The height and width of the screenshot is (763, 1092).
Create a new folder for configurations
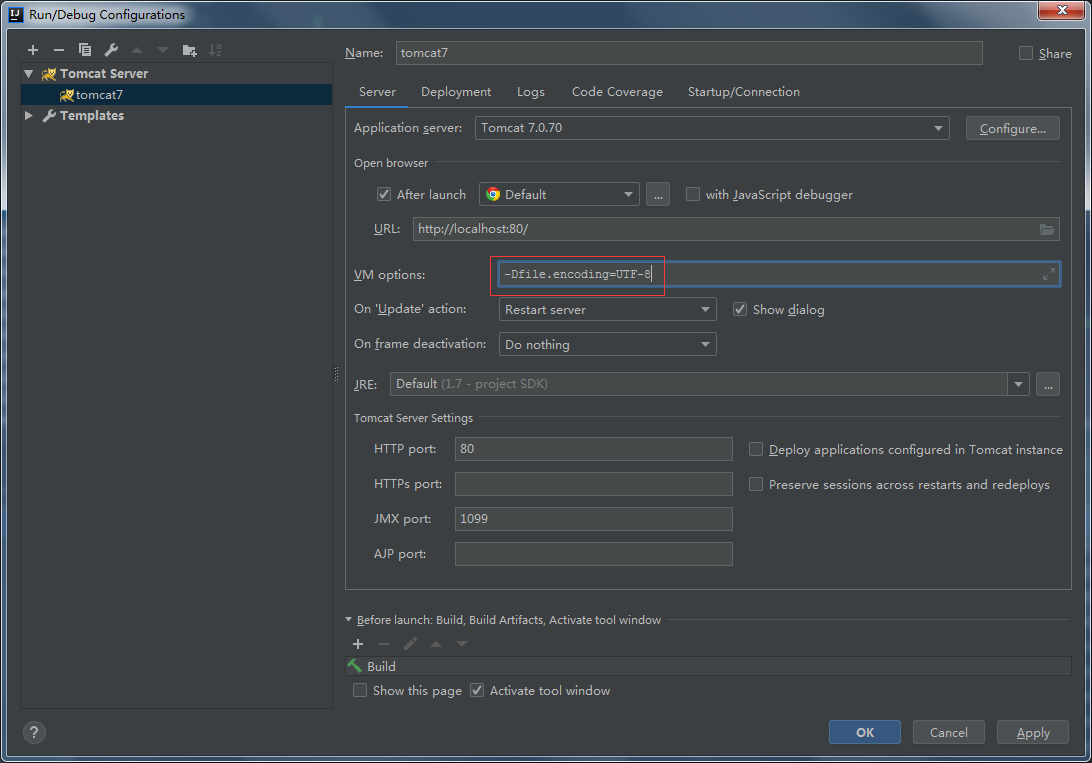(189, 50)
